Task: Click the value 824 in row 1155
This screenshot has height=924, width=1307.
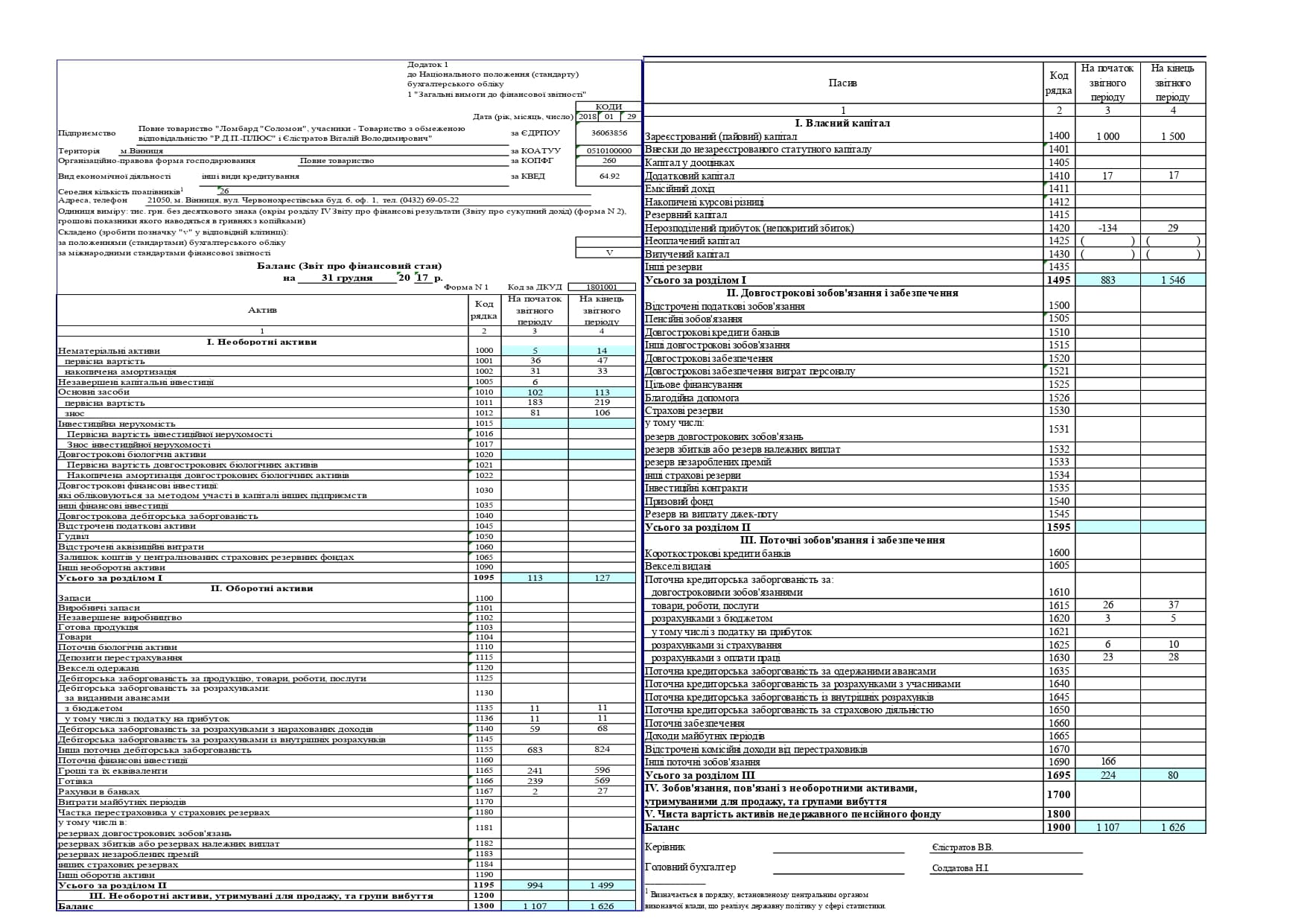Action: tap(602, 750)
